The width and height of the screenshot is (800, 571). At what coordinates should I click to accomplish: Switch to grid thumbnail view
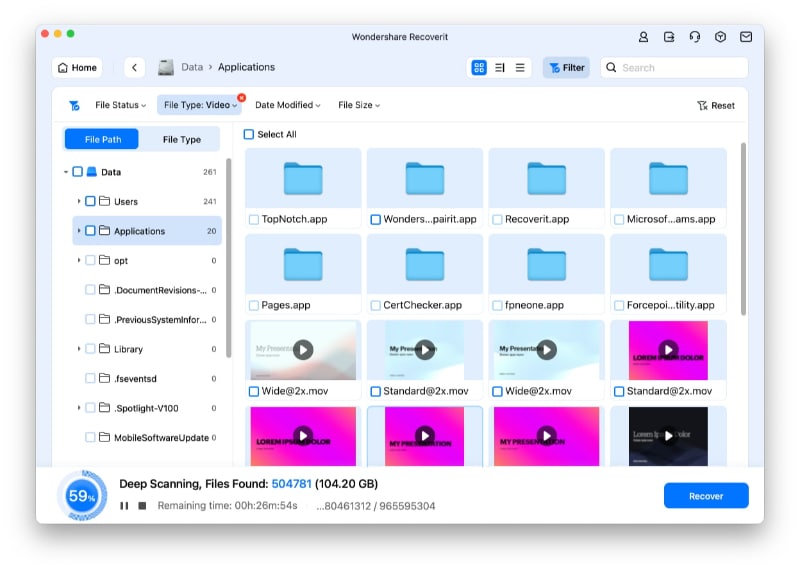click(x=479, y=67)
